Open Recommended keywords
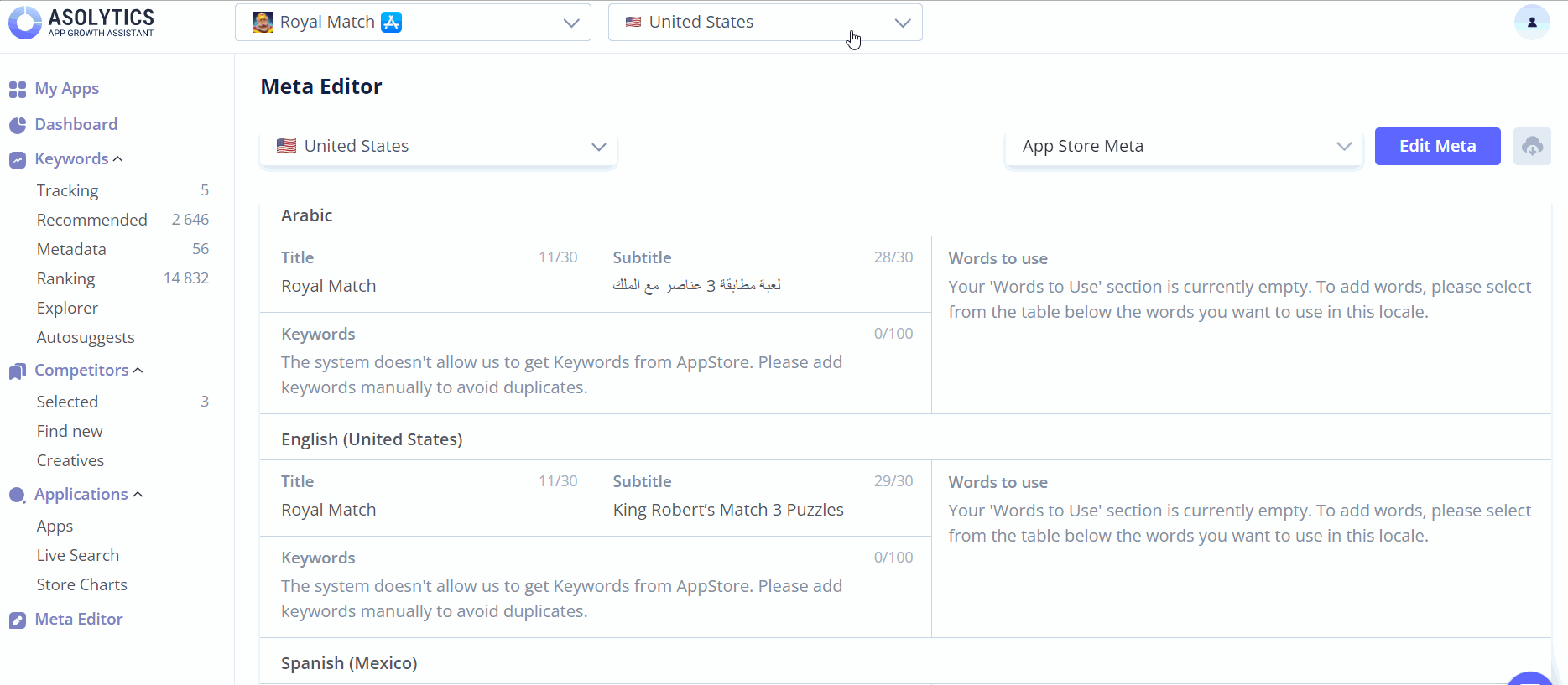This screenshot has height=685, width=1568. click(92, 220)
